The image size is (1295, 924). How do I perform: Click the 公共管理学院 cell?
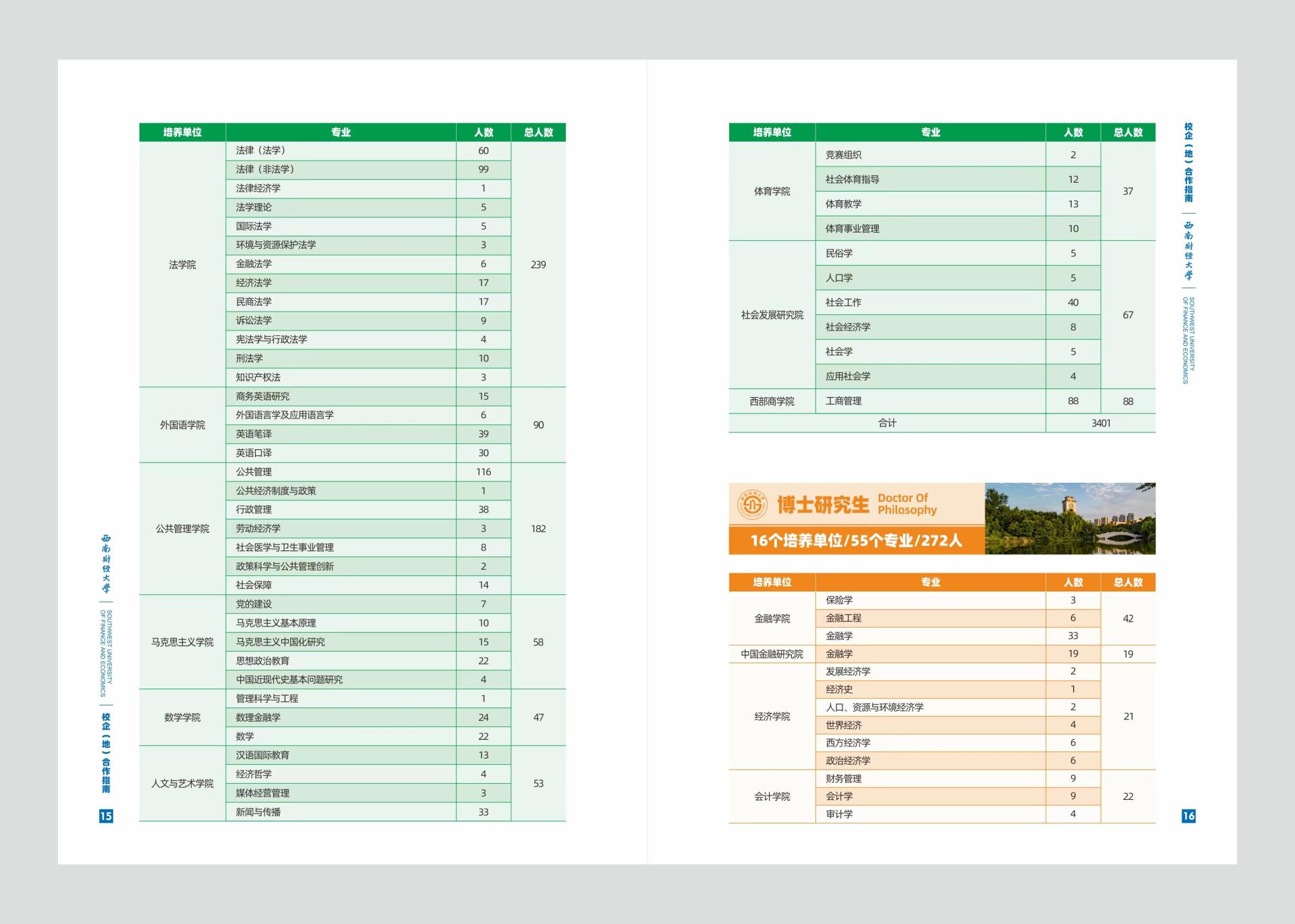pyautogui.click(x=182, y=529)
